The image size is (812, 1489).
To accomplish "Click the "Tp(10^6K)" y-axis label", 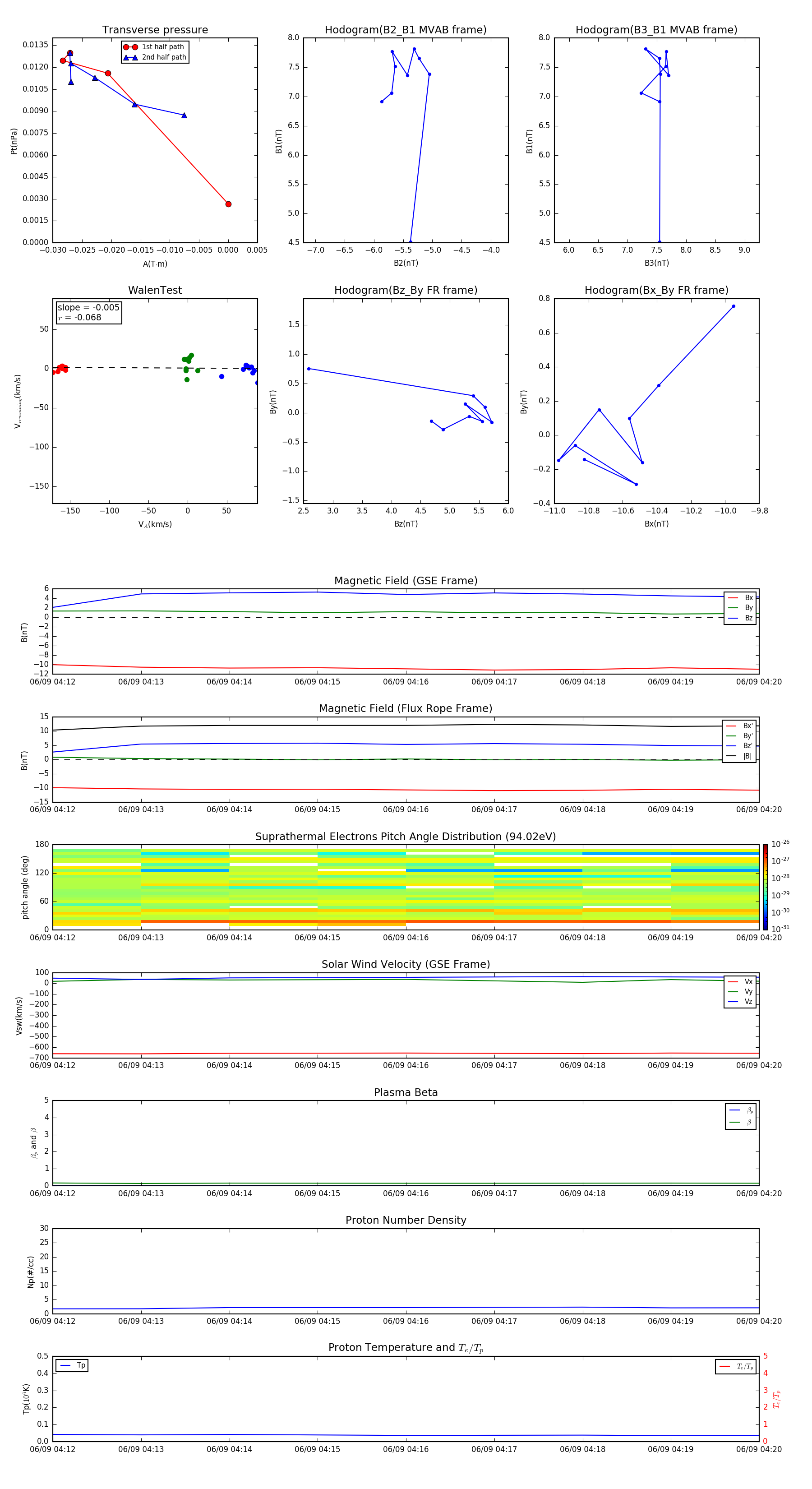I will (26, 1399).
